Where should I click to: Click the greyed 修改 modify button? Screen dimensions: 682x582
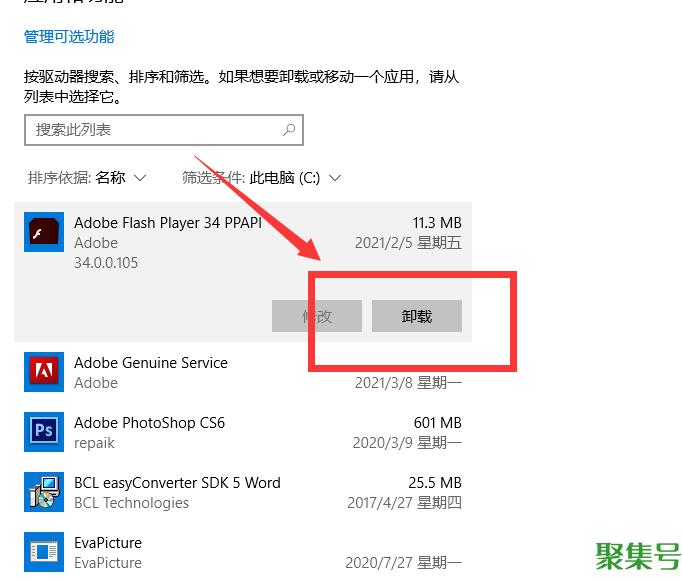point(317,316)
